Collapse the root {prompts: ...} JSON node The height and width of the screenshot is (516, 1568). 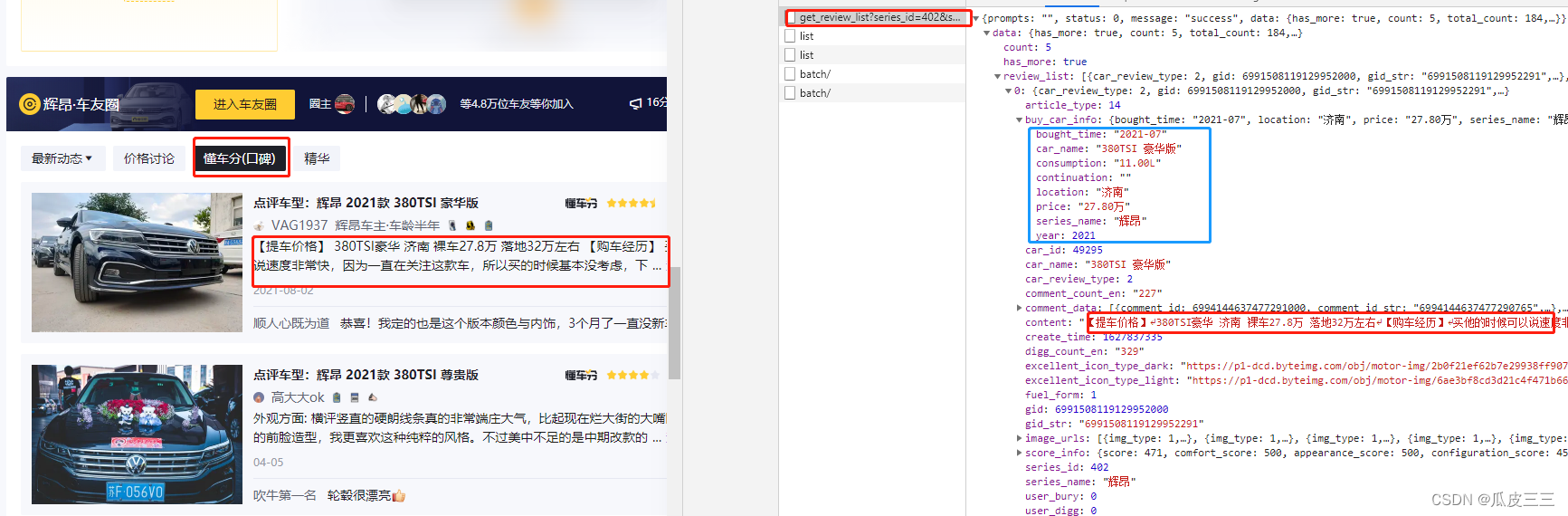(x=976, y=18)
